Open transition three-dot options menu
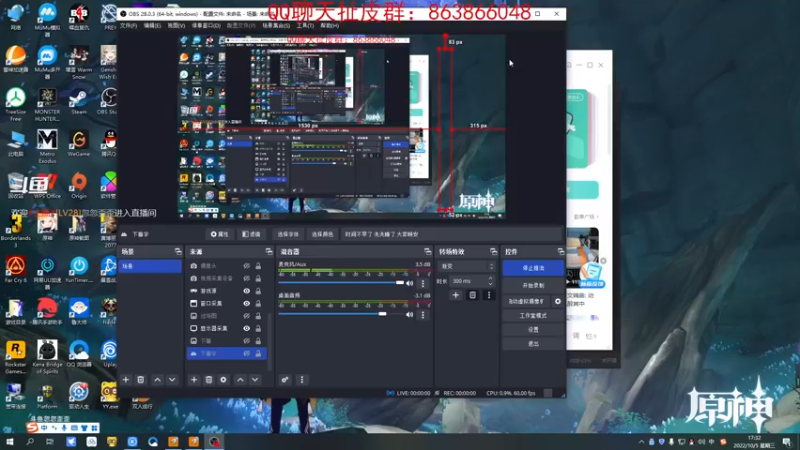The height and width of the screenshot is (450, 800). point(489,295)
